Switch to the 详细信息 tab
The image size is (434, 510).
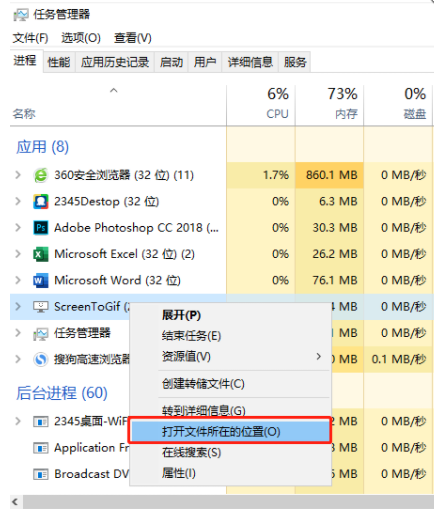(x=250, y=62)
